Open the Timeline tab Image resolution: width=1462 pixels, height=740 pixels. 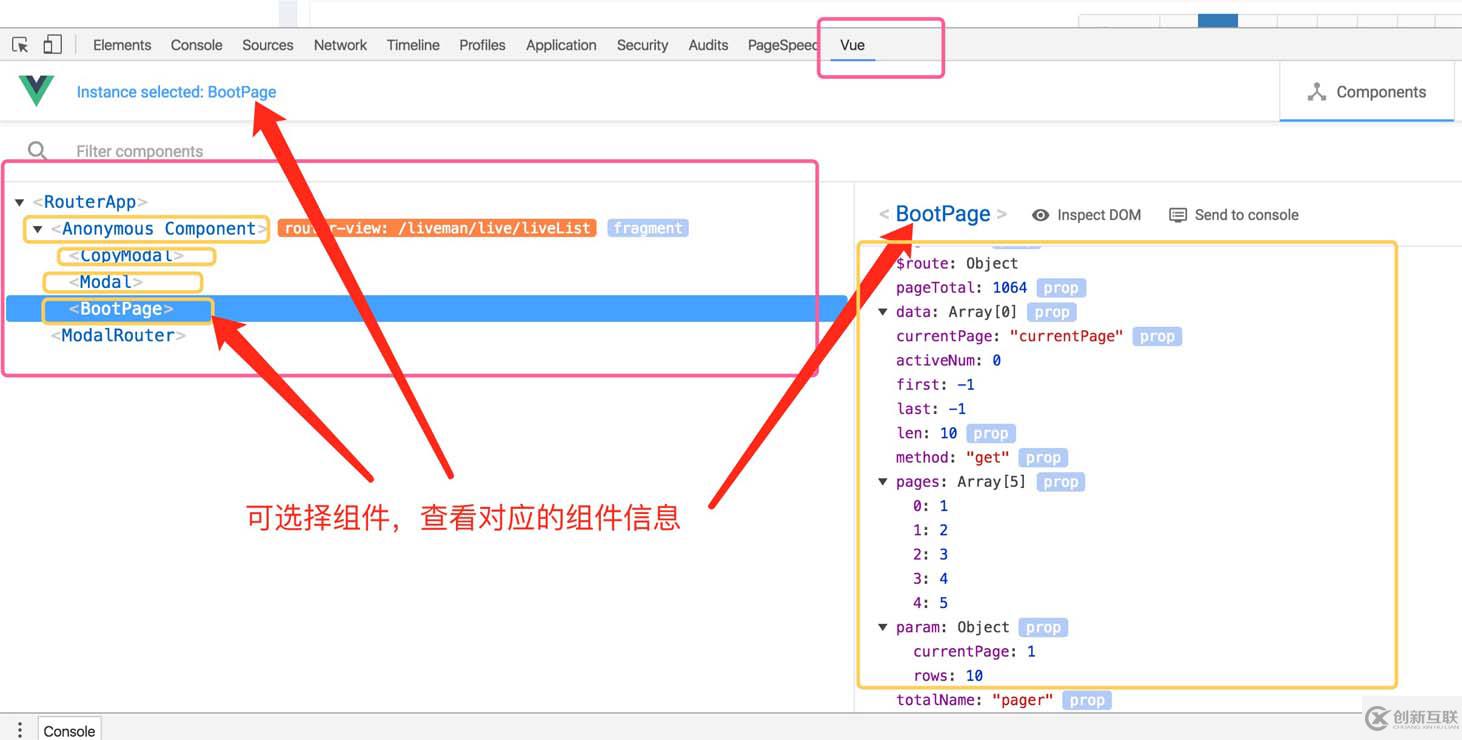point(413,45)
